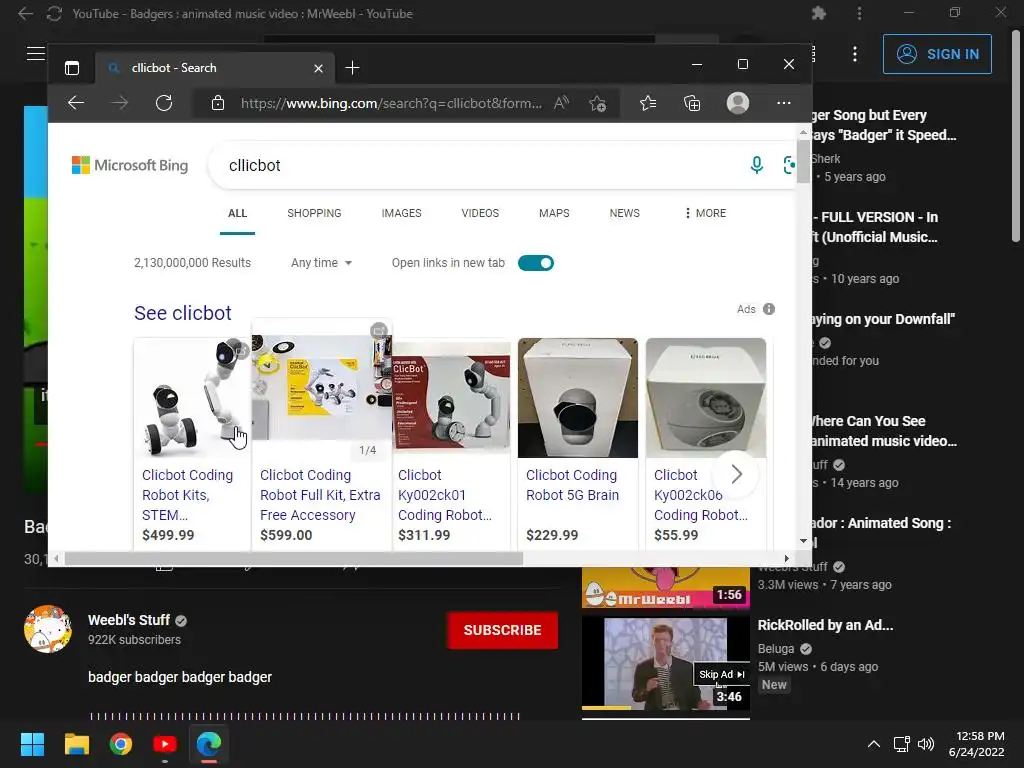Open the See clicbot link
The height and width of the screenshot is (768, 1024).
click(183, 313)
